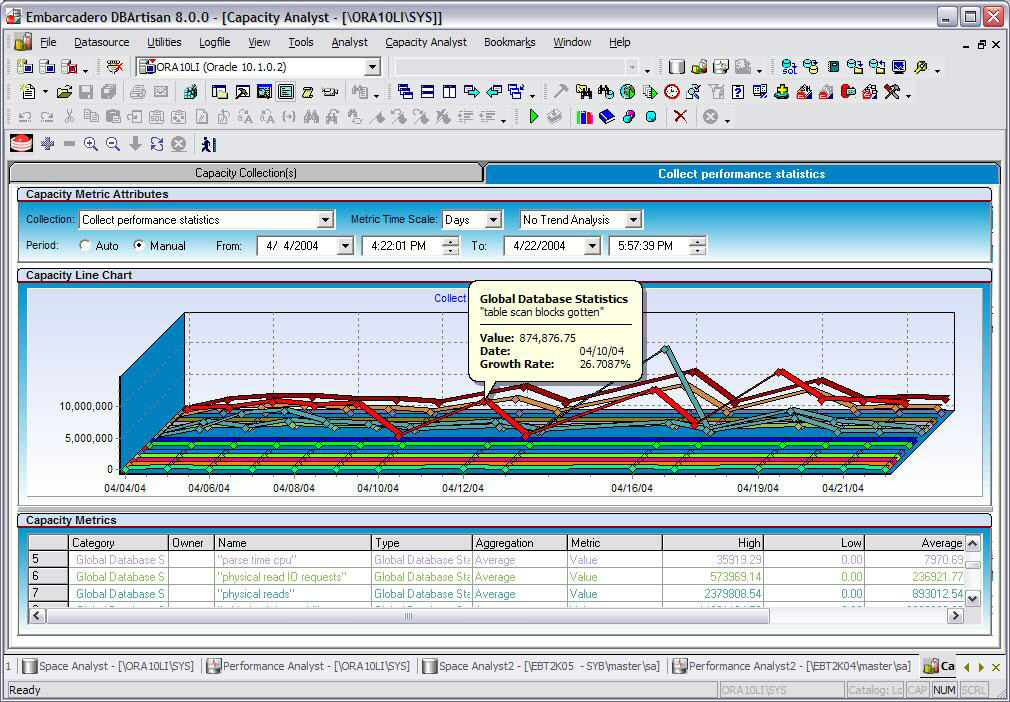1010x702 pixels.
Task: Click the green execute triangle icon
Action: point(533,117)
